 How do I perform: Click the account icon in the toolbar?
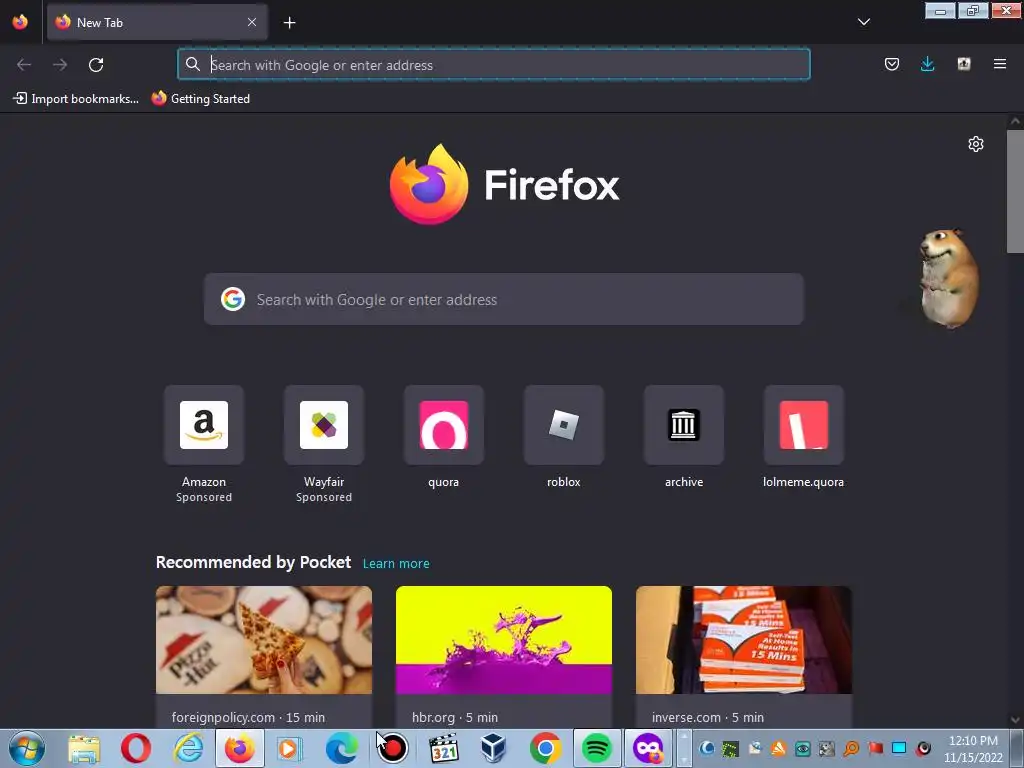(964, 64)
